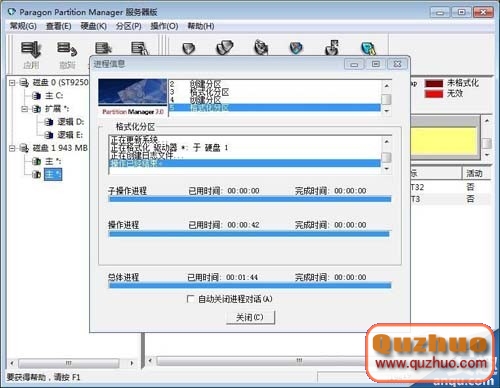Click the 应用 (Apply) toolbar icon
The height and width of the screenshot is (388, 500).
point(31,49)
